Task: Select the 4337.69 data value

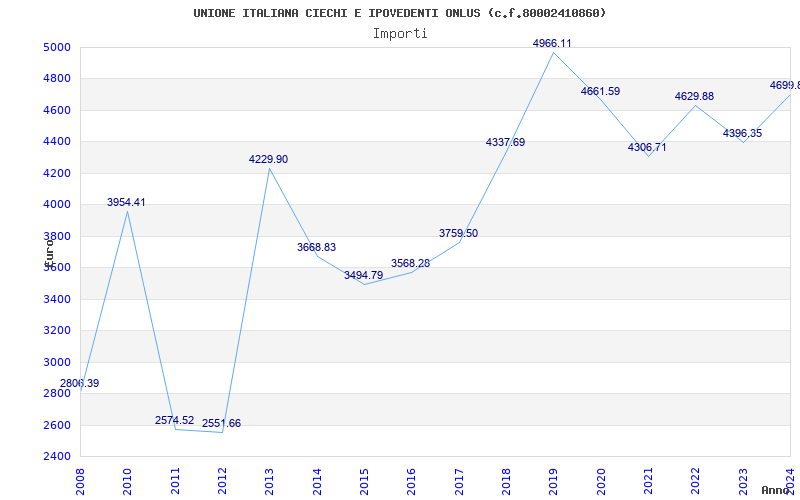Action: click(x=505, y=143)
